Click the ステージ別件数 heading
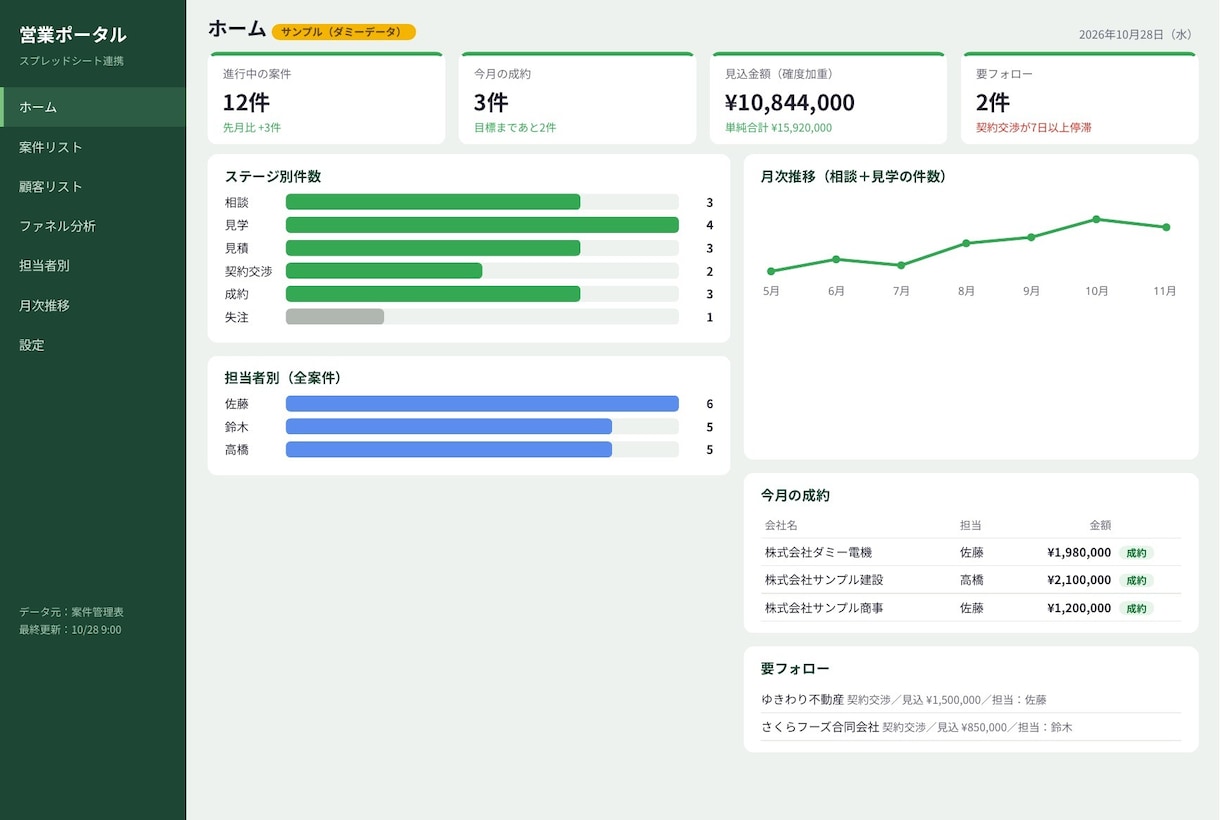 [x=273, y=176]
